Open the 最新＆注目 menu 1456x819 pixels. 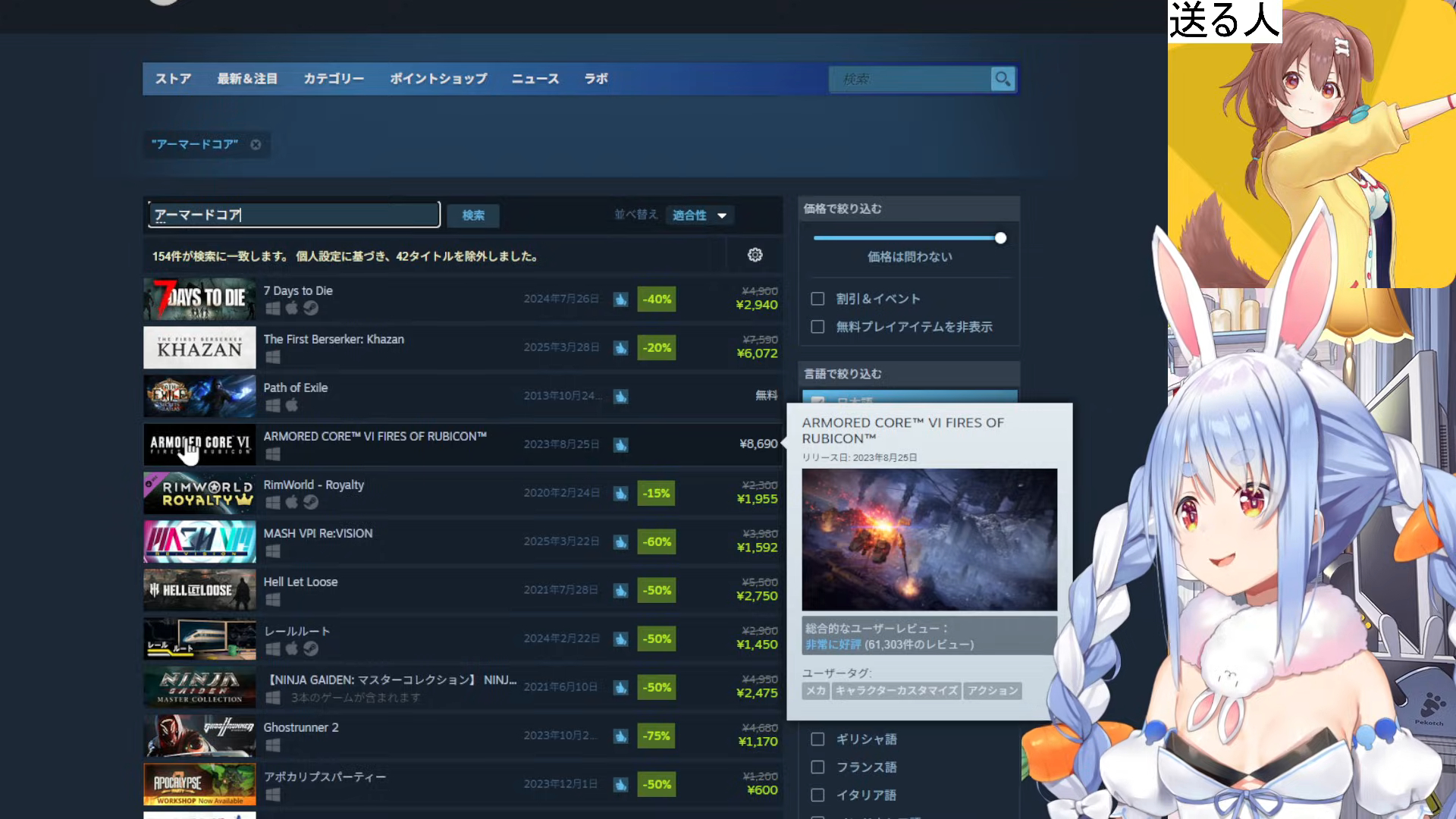[x=247, y=79]
